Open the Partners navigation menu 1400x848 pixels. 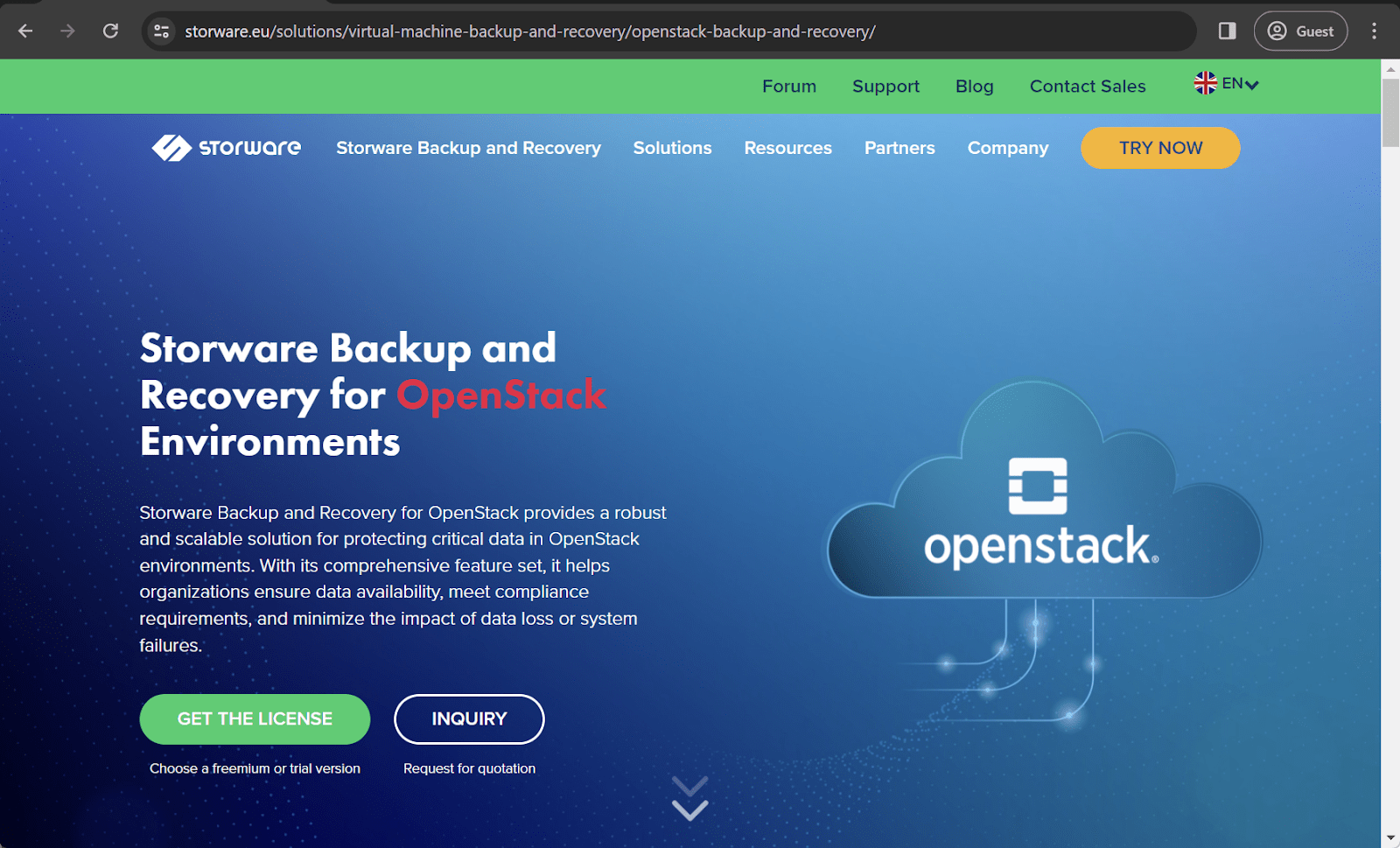pos(899,148)
